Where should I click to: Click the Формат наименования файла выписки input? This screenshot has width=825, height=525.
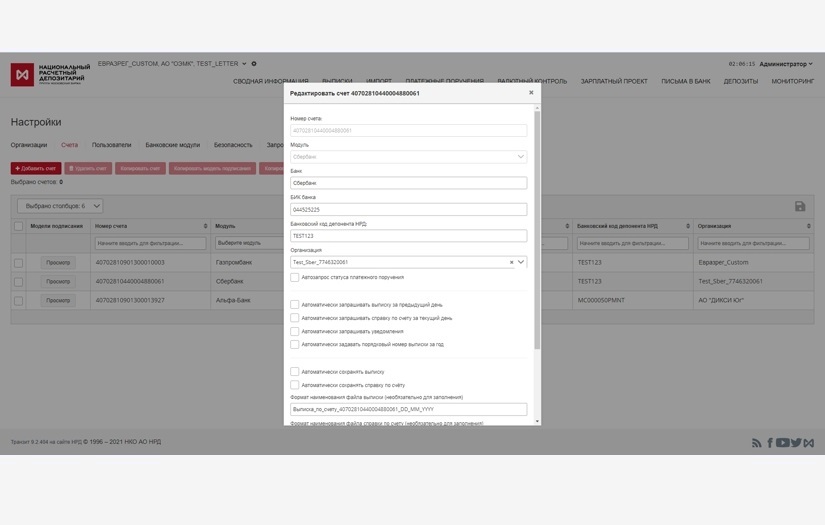click(x=408, y=409)
